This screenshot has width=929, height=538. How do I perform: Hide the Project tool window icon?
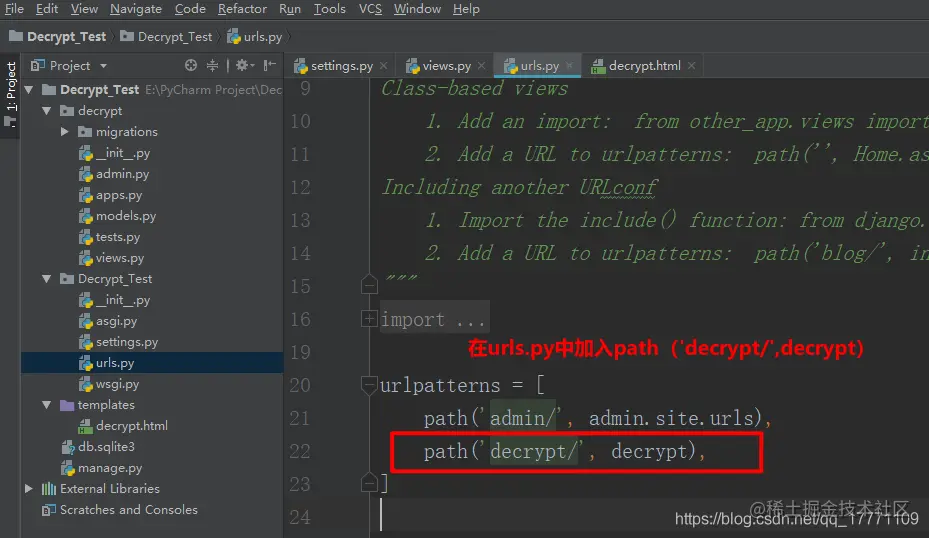[x=270, y=65]
